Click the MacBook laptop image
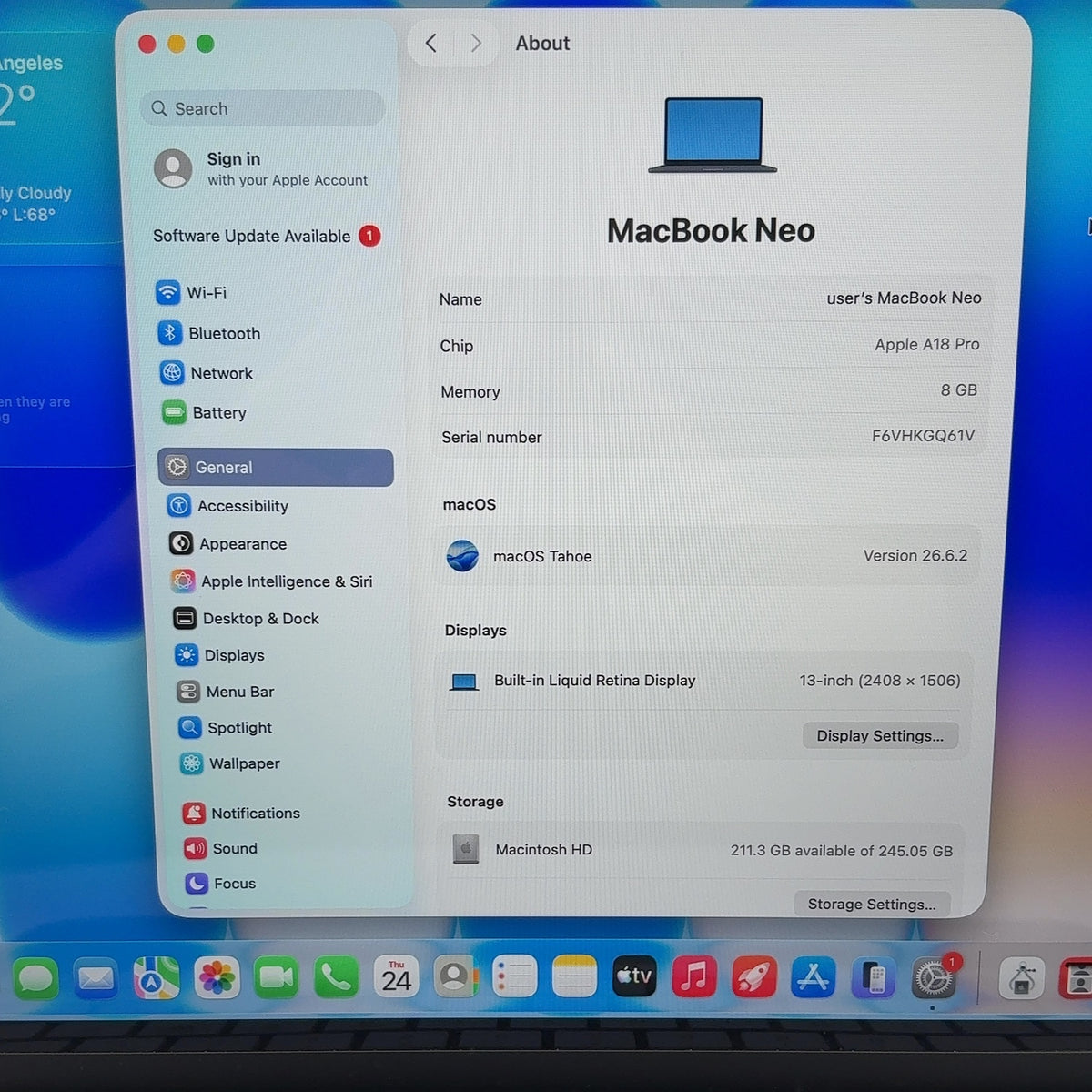Viewport: 1092px width, 1092px height. pos(713,135)
